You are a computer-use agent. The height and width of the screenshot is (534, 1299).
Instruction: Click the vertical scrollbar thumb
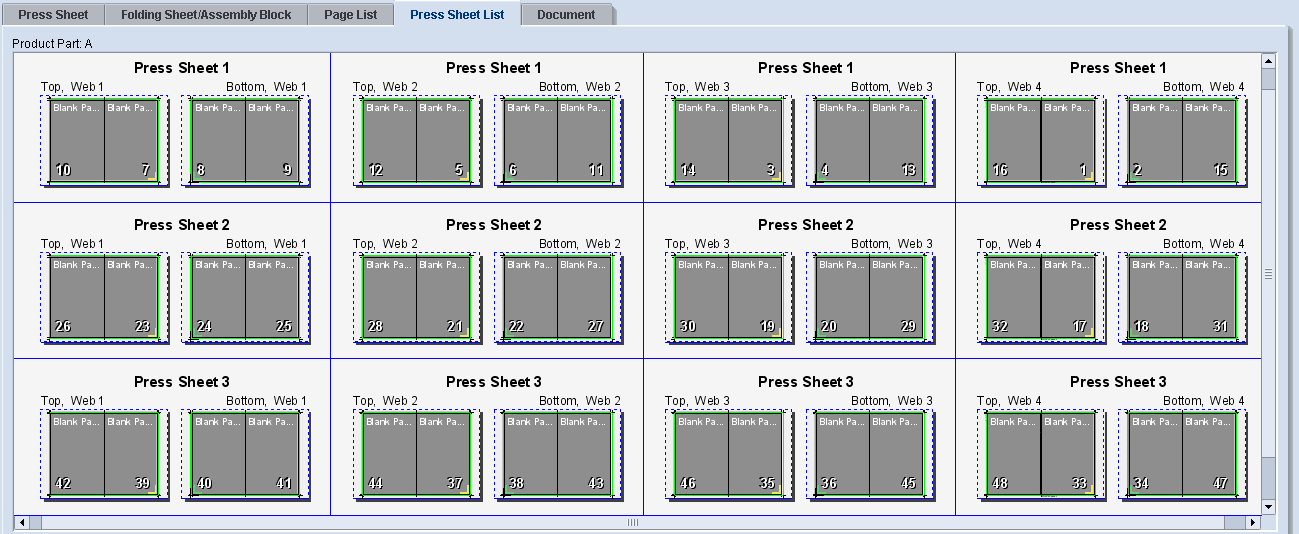(x=1268, y=274)
